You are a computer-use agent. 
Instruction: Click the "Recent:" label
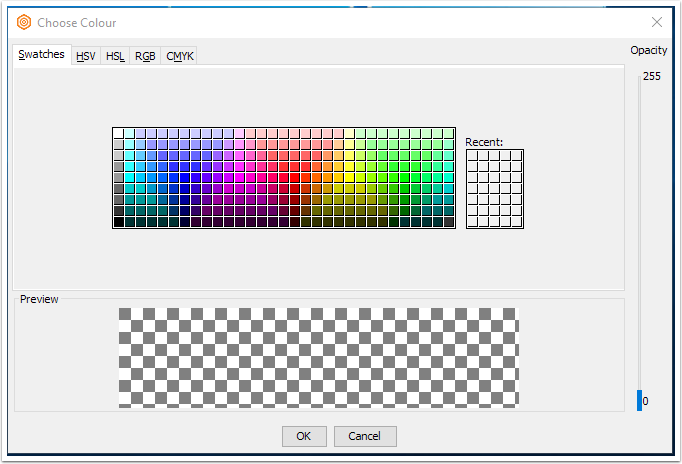tap(484, 142)
